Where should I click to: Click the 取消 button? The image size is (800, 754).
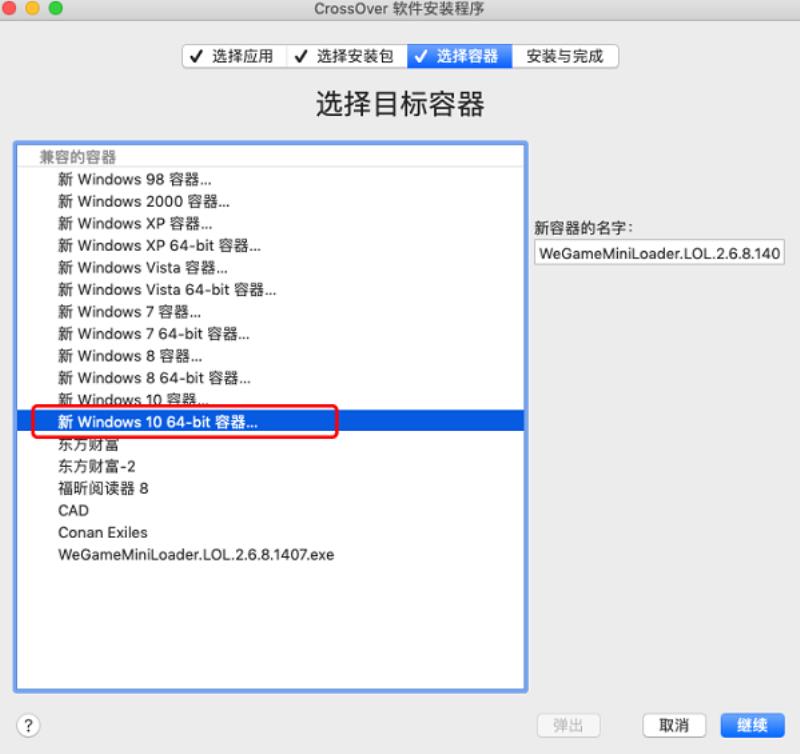point(674,725)
